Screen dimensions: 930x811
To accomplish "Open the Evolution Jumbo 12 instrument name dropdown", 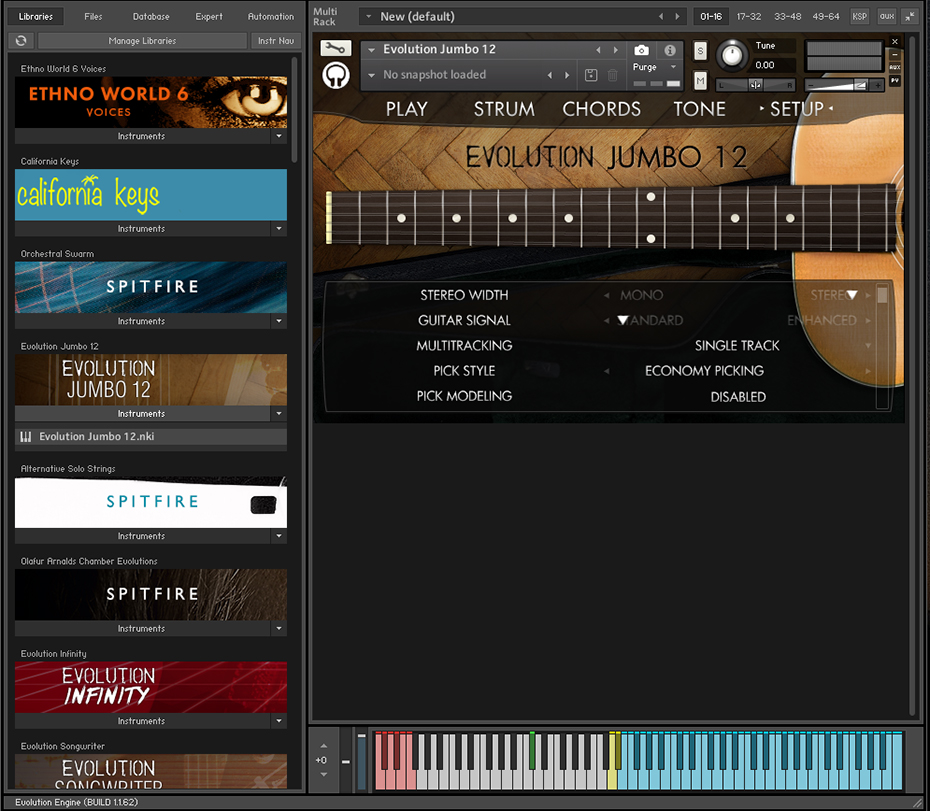I will [x=371, y=50].
